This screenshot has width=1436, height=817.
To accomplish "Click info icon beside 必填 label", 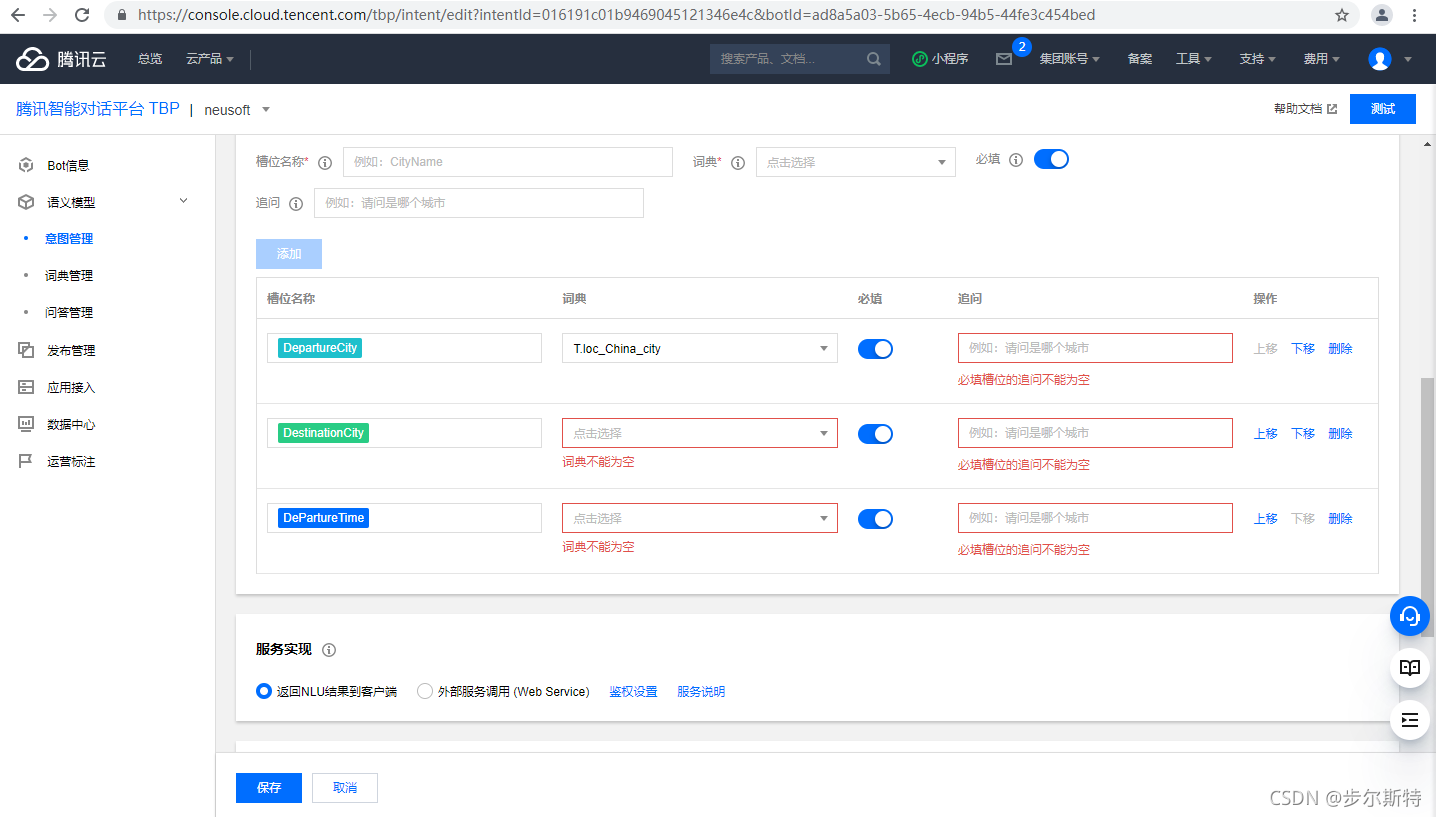I will [1016, 160].
